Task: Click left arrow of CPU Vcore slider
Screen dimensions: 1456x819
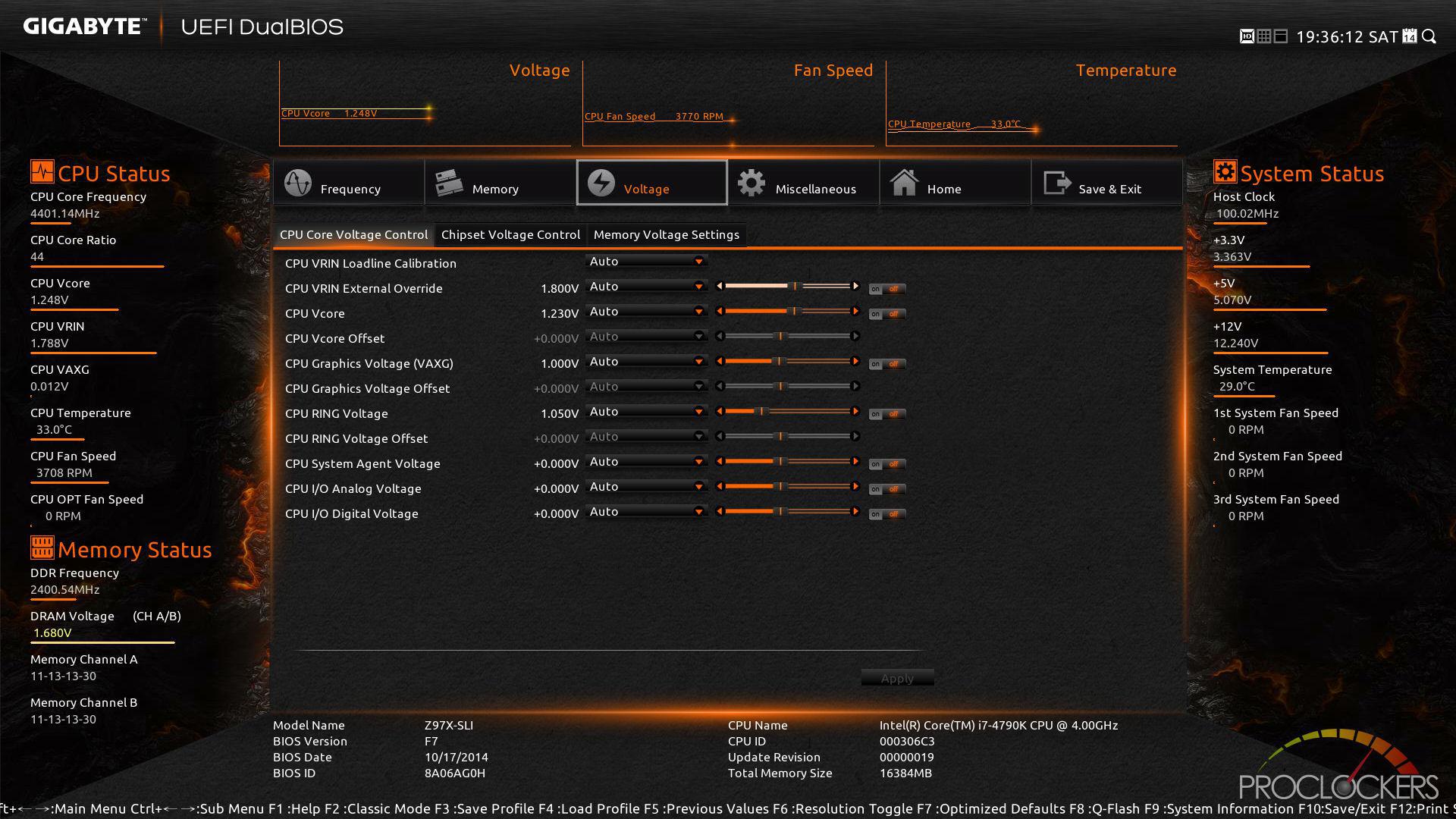Action: (720, 311)
